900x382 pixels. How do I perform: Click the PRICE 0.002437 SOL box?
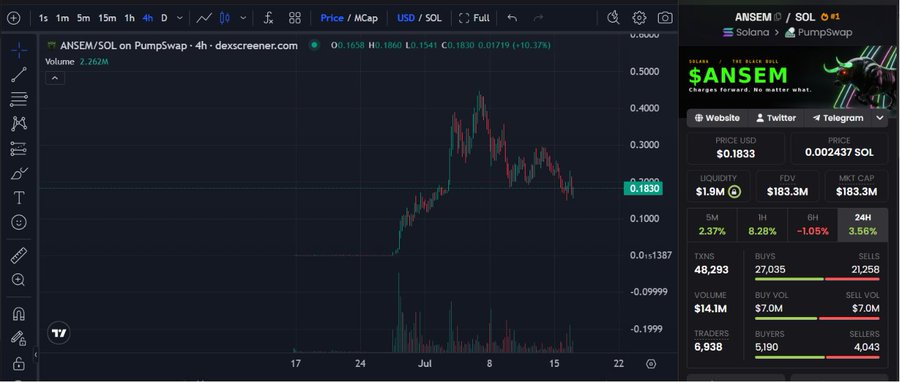pyautogui.click(x=839, y=149)
